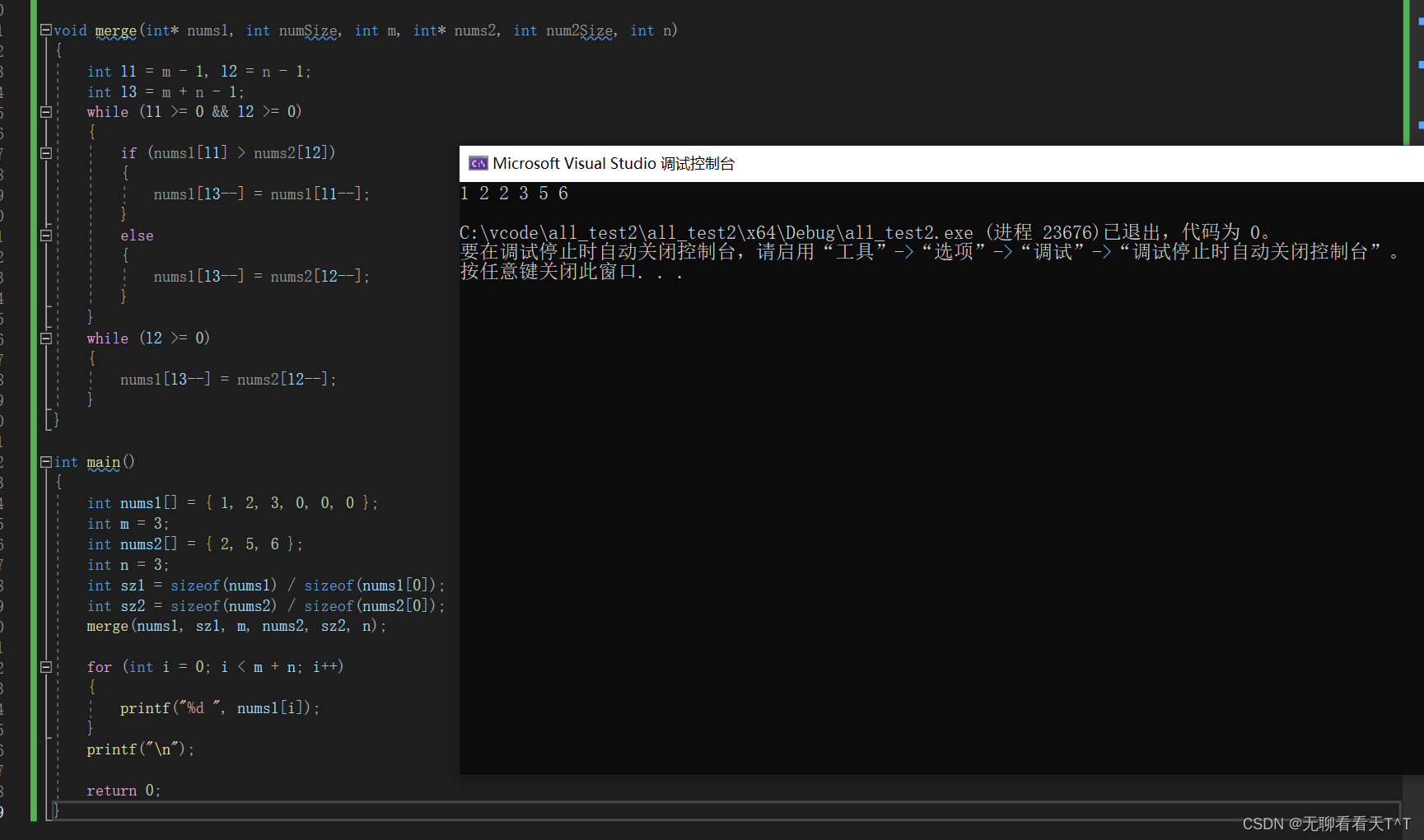Collapse the first while loop block
The image size is (1424, 840).
46,112
